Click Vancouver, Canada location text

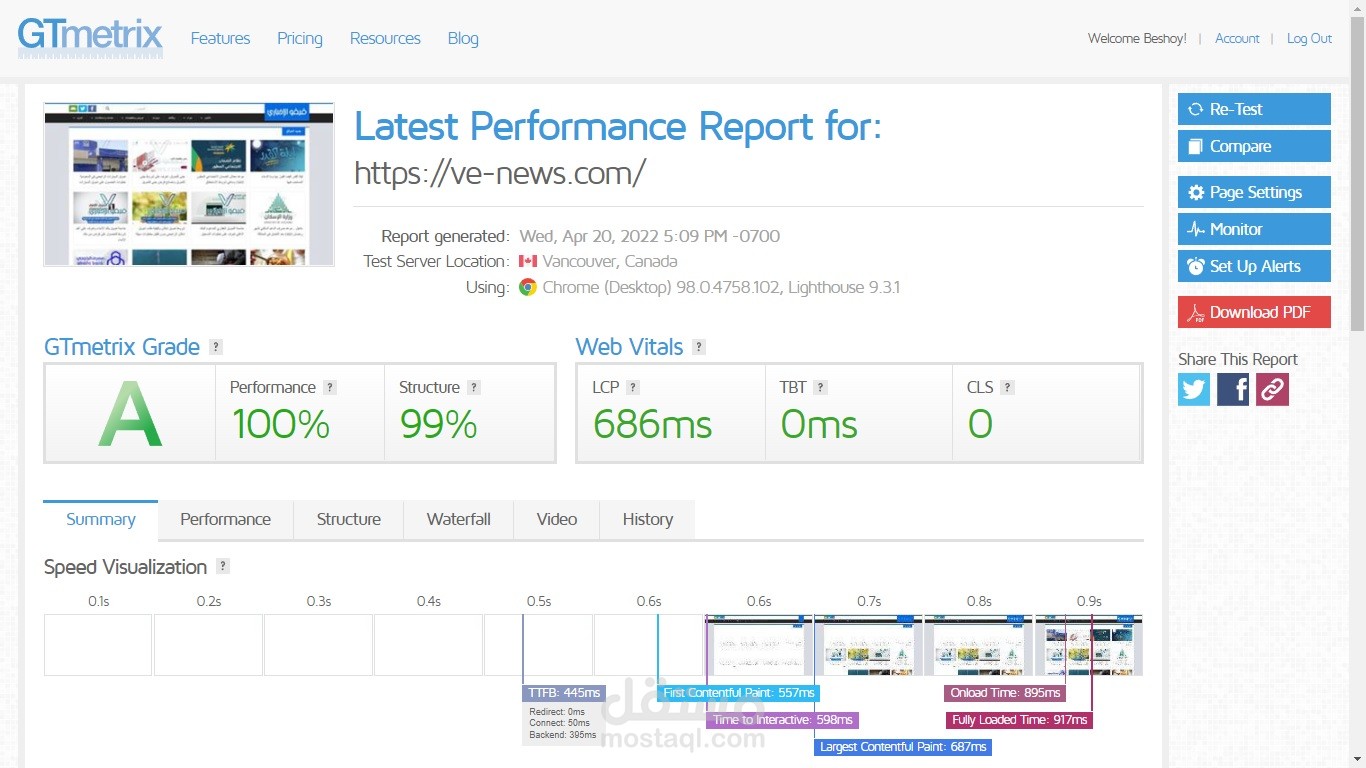pyautogui.click(x=610, y=262)
